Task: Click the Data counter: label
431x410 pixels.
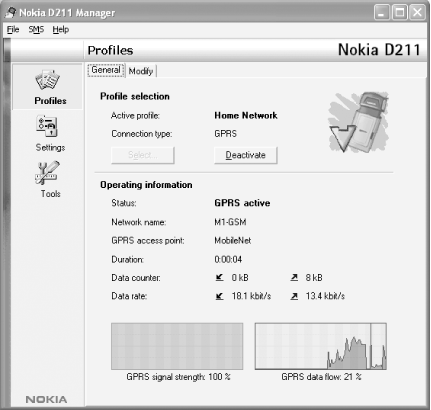Action: click(136, 278)
